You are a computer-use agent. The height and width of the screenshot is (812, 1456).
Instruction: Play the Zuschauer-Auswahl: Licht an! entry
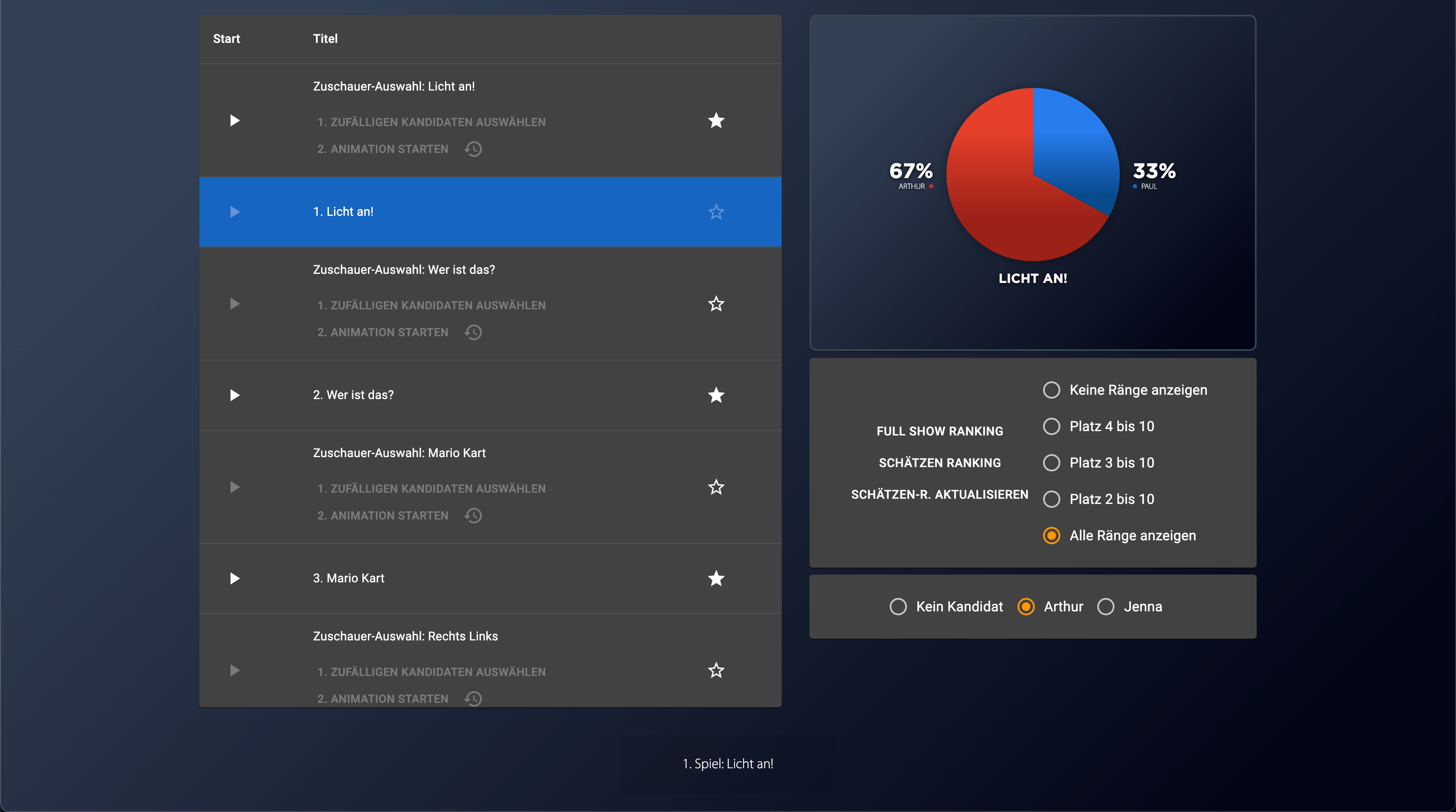point(234,120)
